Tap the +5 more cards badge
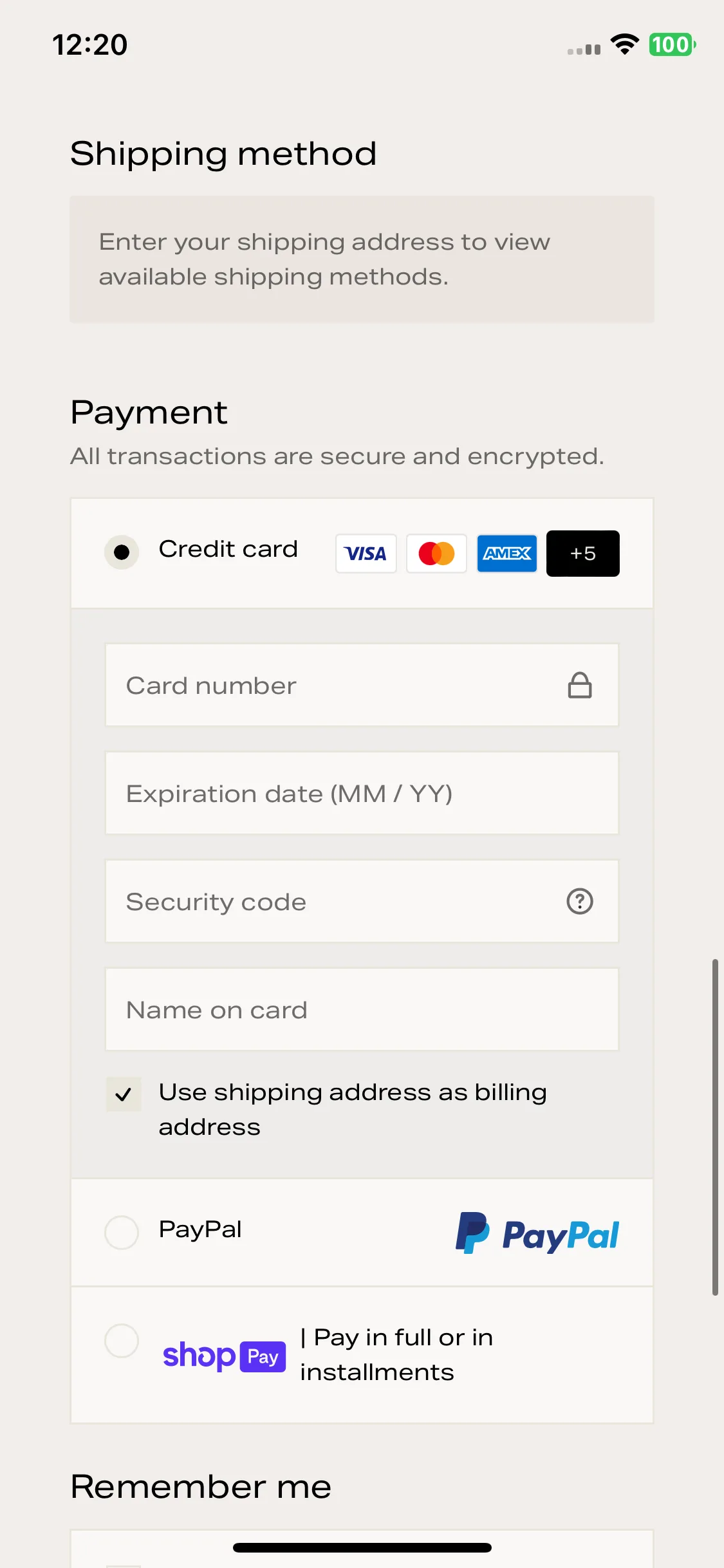 point(583,554)
